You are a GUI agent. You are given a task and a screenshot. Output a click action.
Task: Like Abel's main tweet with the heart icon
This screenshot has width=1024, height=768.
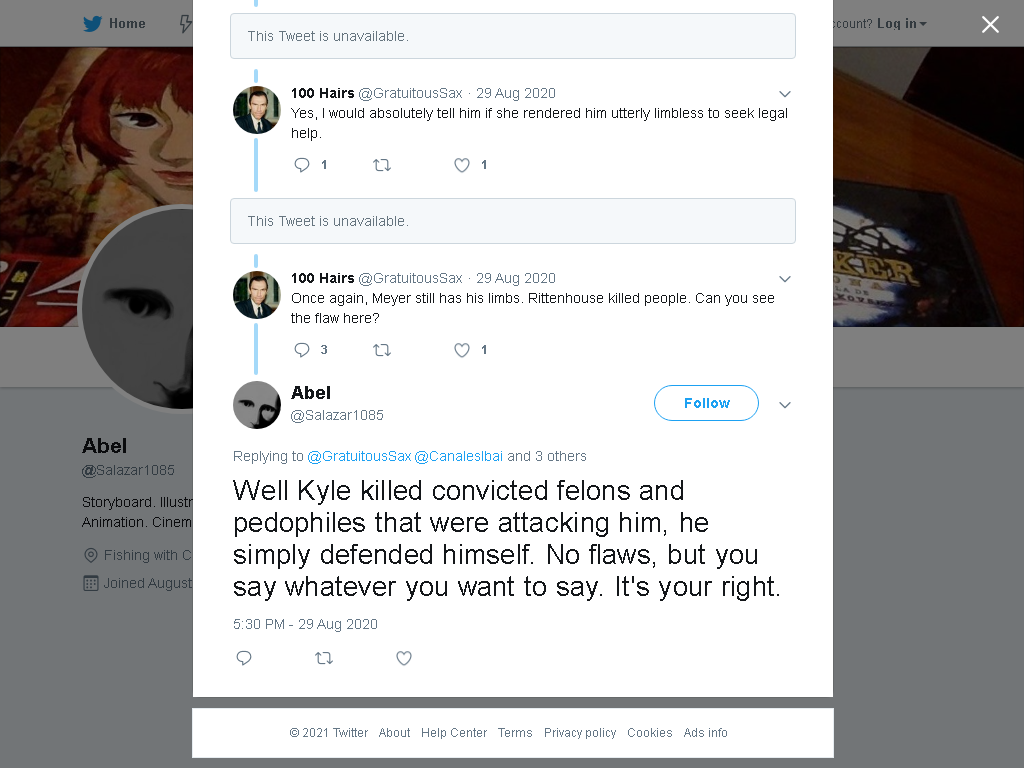(x=404, y=658)
